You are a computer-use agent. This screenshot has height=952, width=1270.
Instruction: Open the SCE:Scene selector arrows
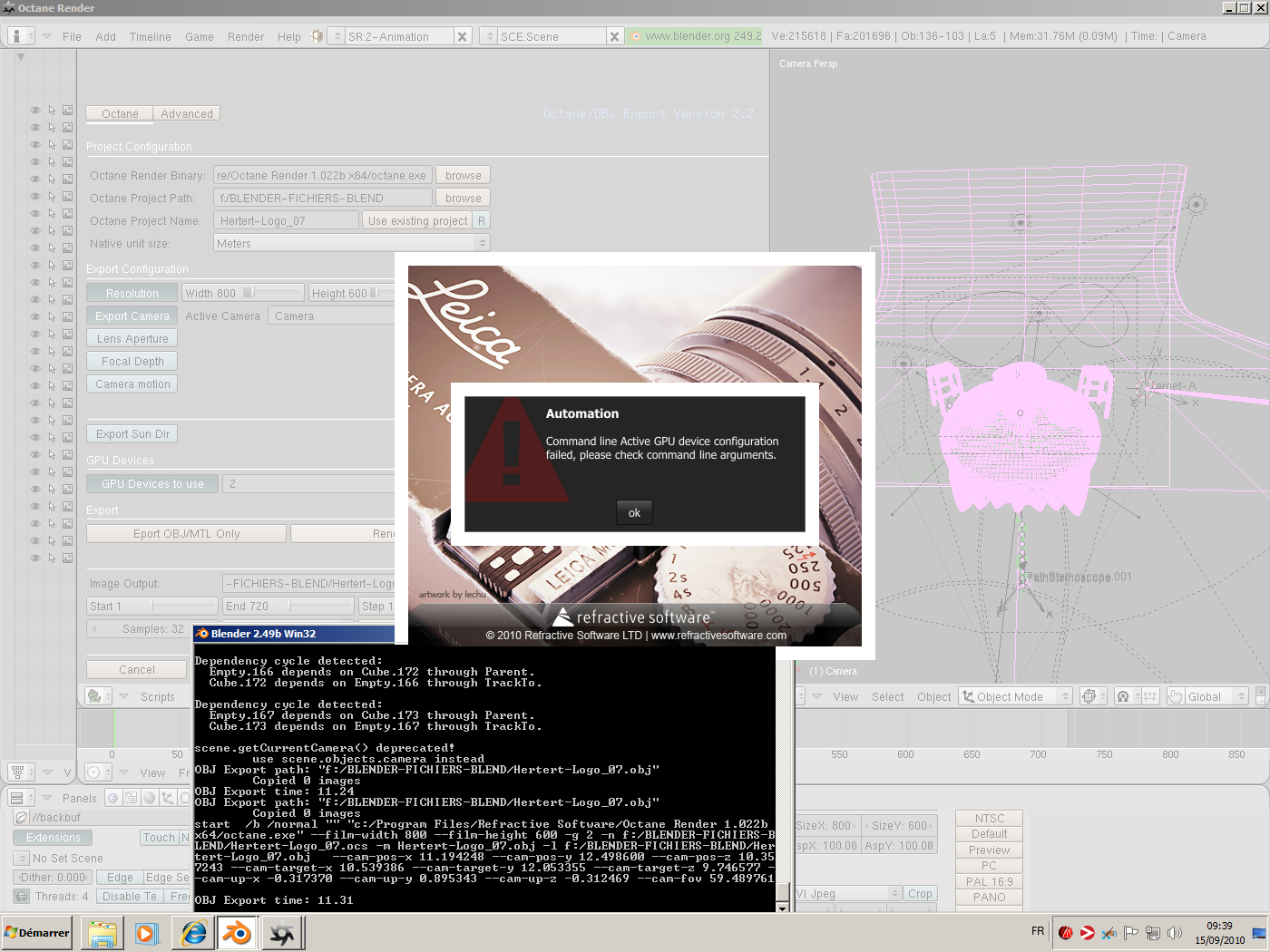(x=490, y=36)
